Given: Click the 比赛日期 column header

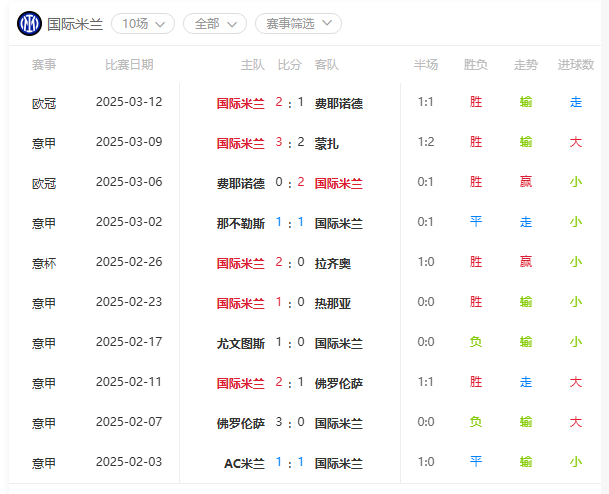Looking at the screenshot, I should [129, 64].
